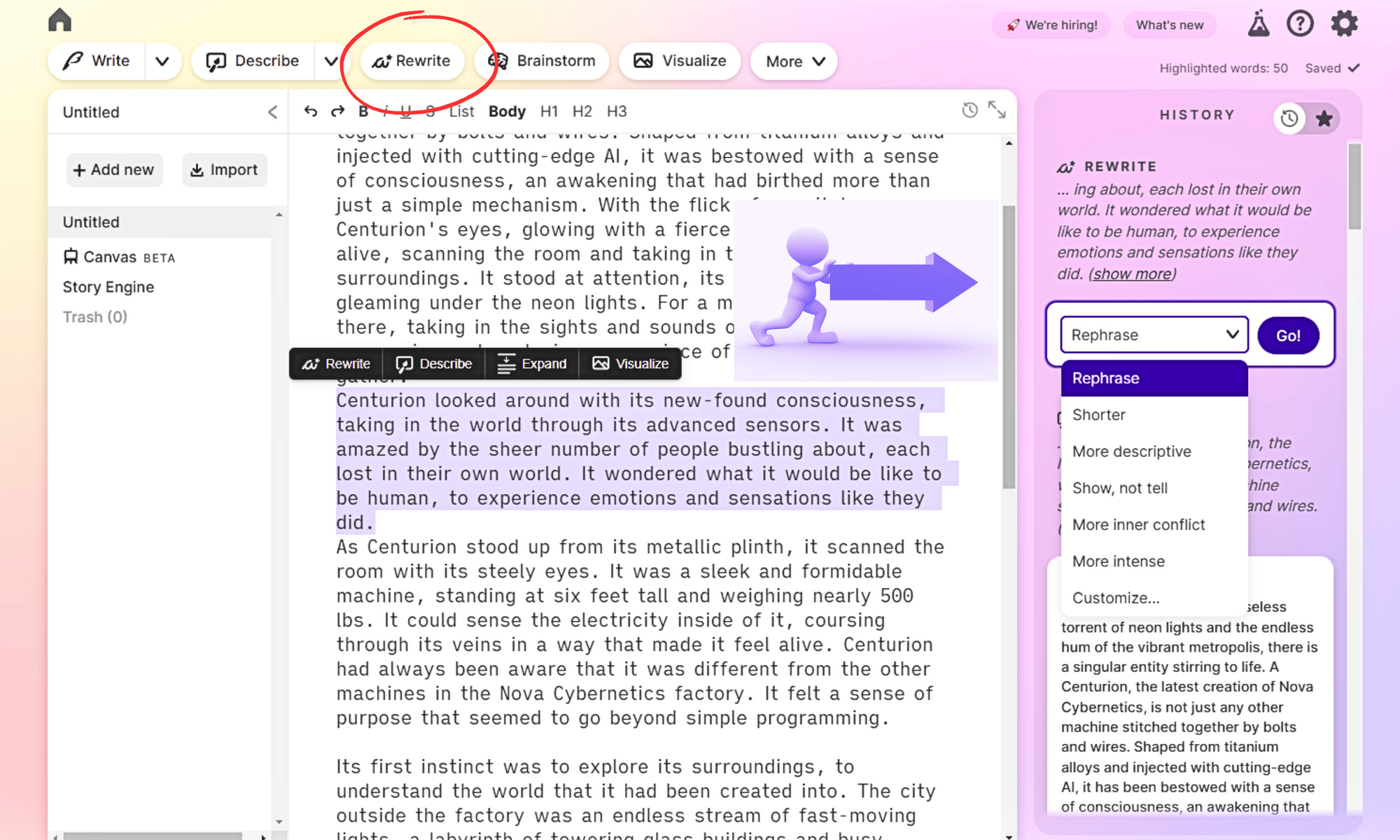Click the undo arrow icon
1400x840 pixels.
pyautogui.click(x=311, y=111)
